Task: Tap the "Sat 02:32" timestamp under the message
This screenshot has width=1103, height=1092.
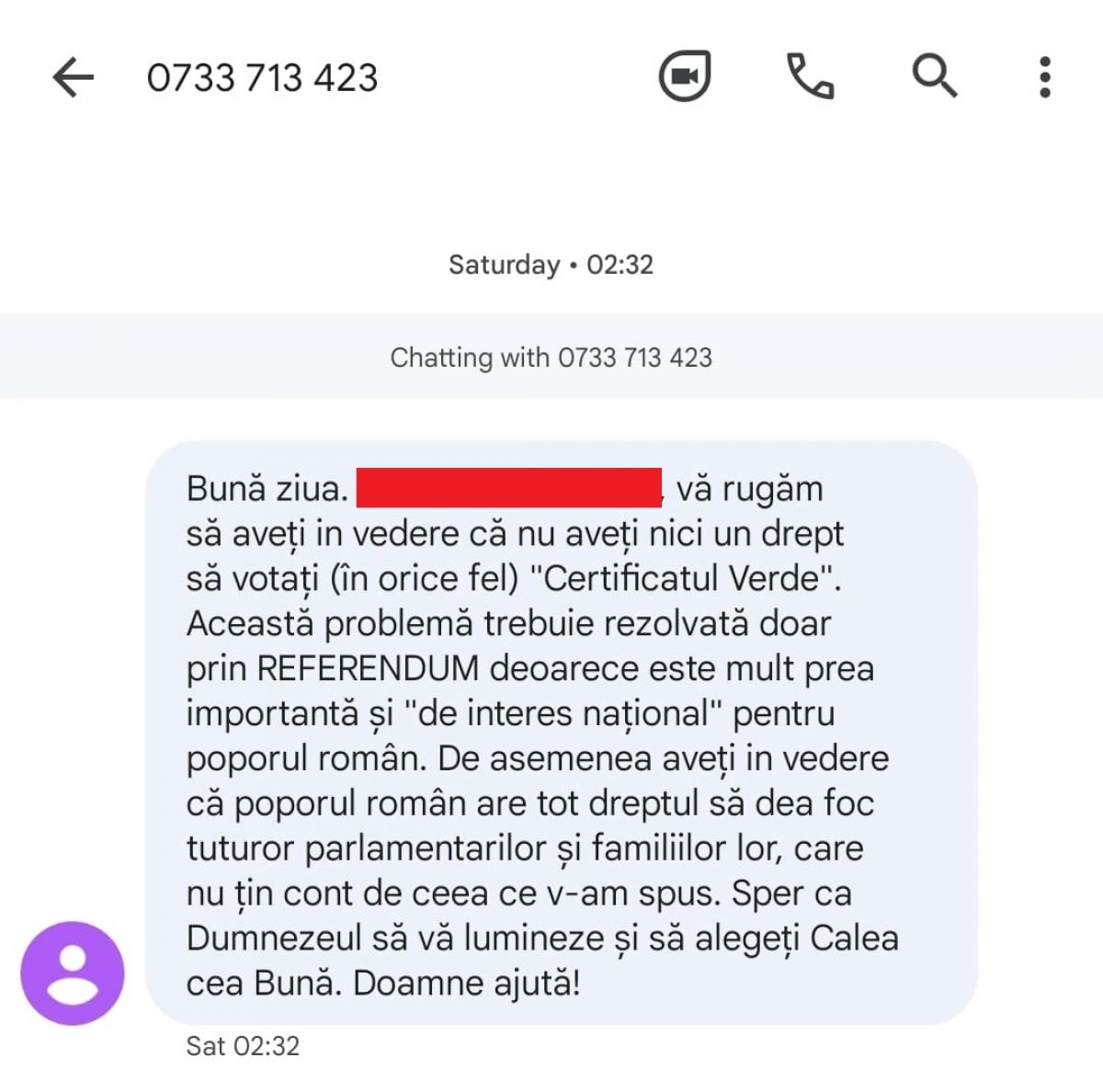Action: [243, 1046]
